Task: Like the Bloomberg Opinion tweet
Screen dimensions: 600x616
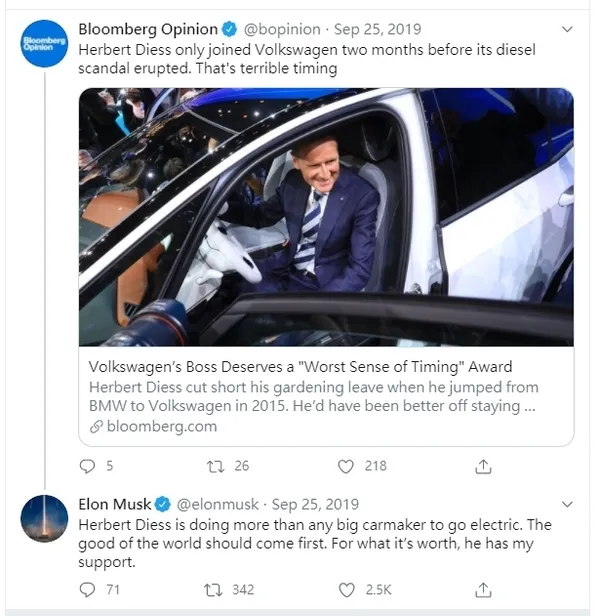Action: coord(346,466)
